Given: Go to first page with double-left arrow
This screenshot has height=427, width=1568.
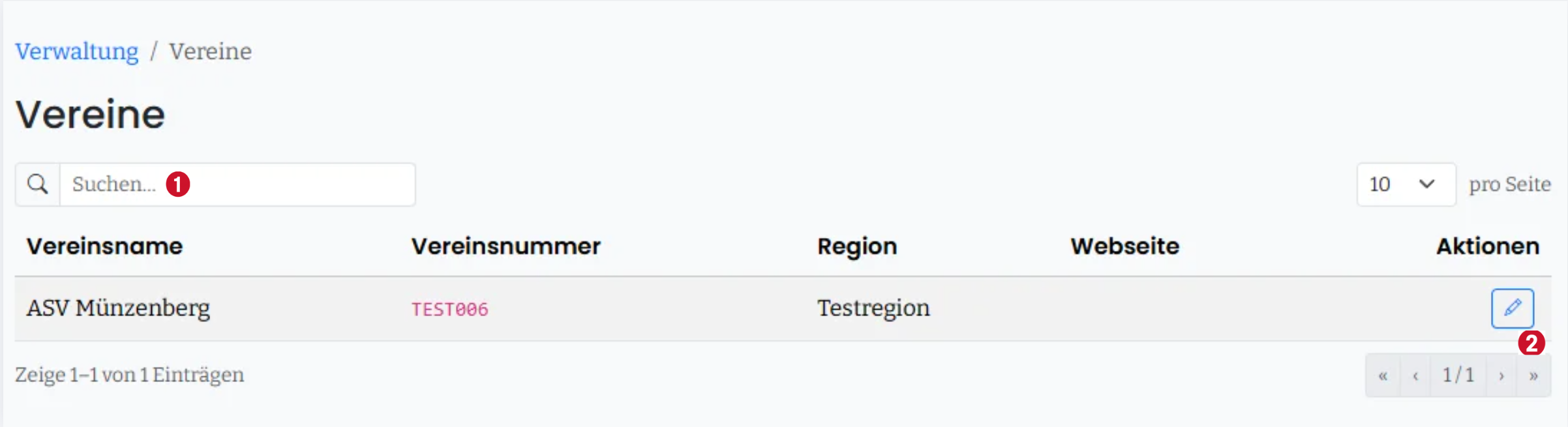Looking at the screenshot, I should coord(1383,375).
